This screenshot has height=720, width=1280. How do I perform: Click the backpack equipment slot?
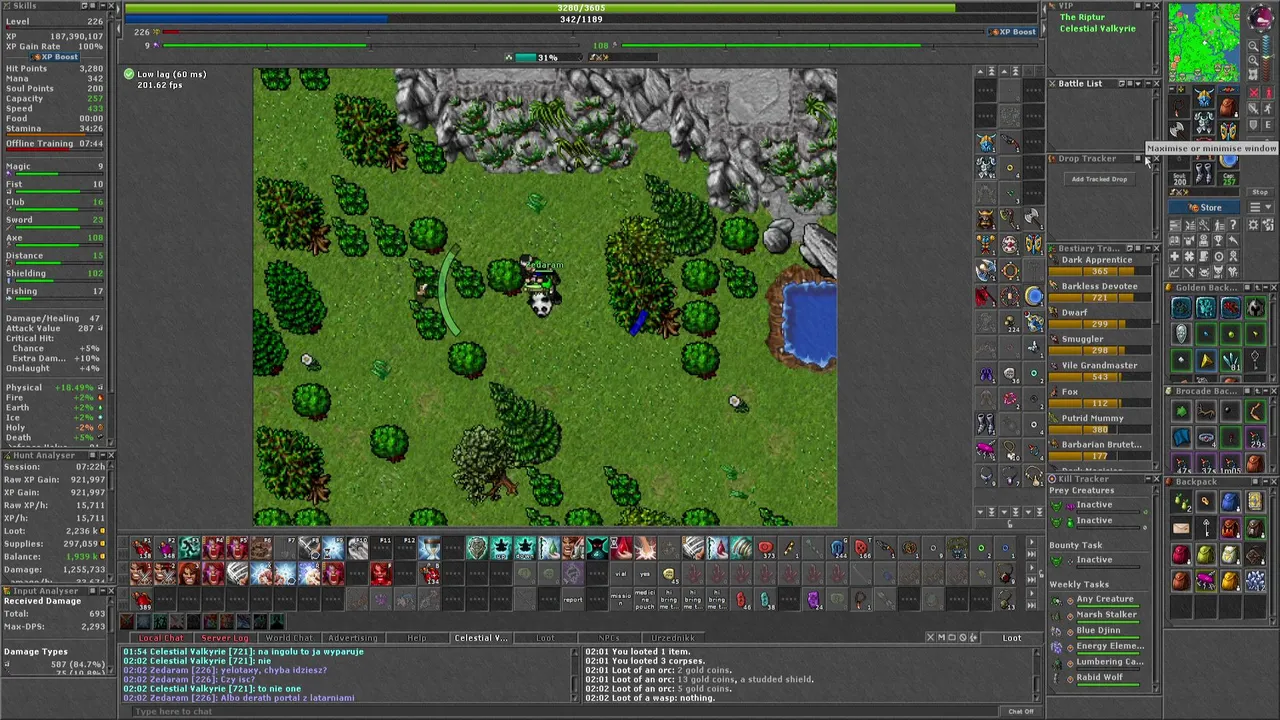point(1228,106)
